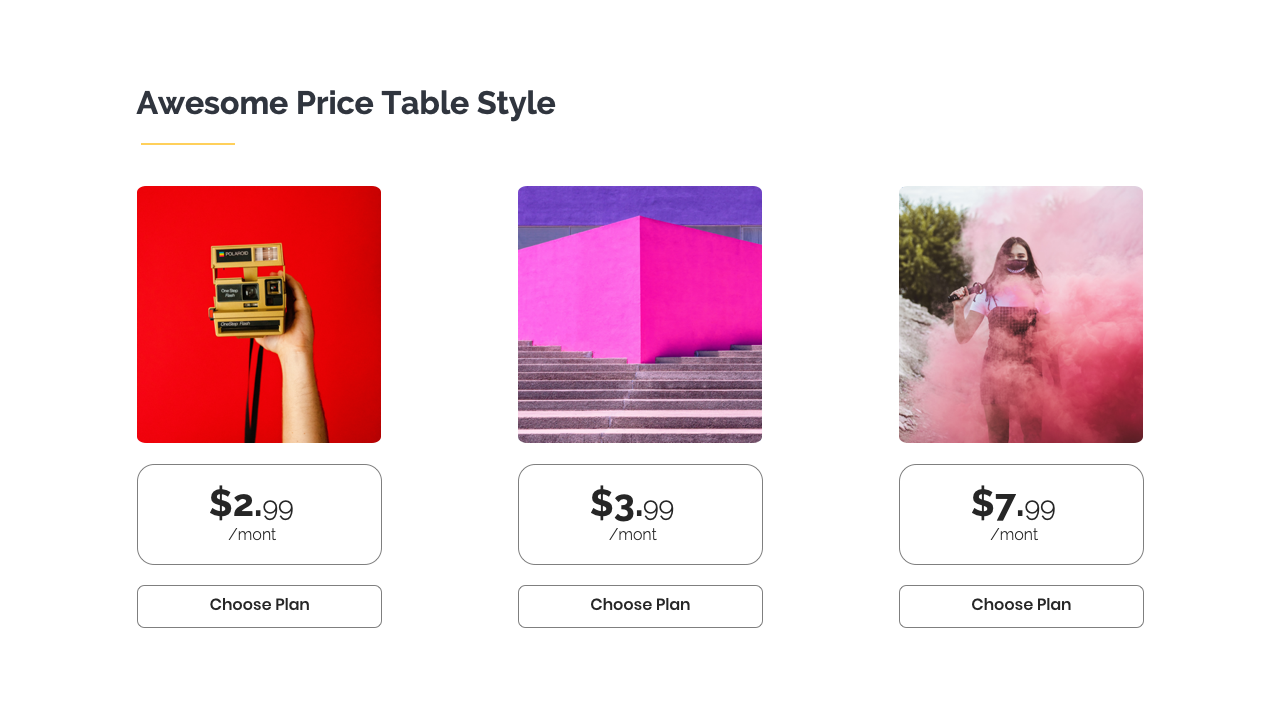Click Choose Plan under the $3.99 price
This screenshot has width=1280, height=720.
pyautogui.click(x=640, y=606)
